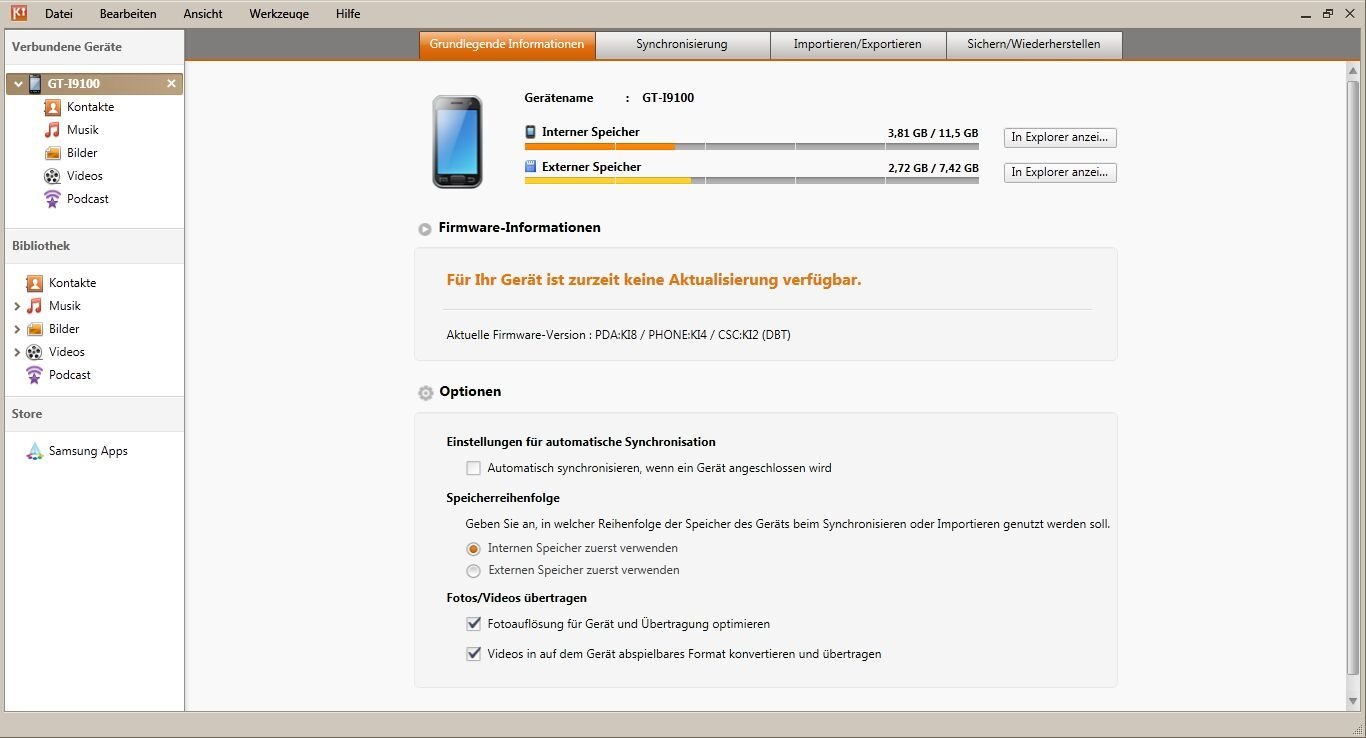The image size is (1366, 738).
Task: Uncheck Fotoauflösung optimieren checkbox
Action: click(474, 624)
